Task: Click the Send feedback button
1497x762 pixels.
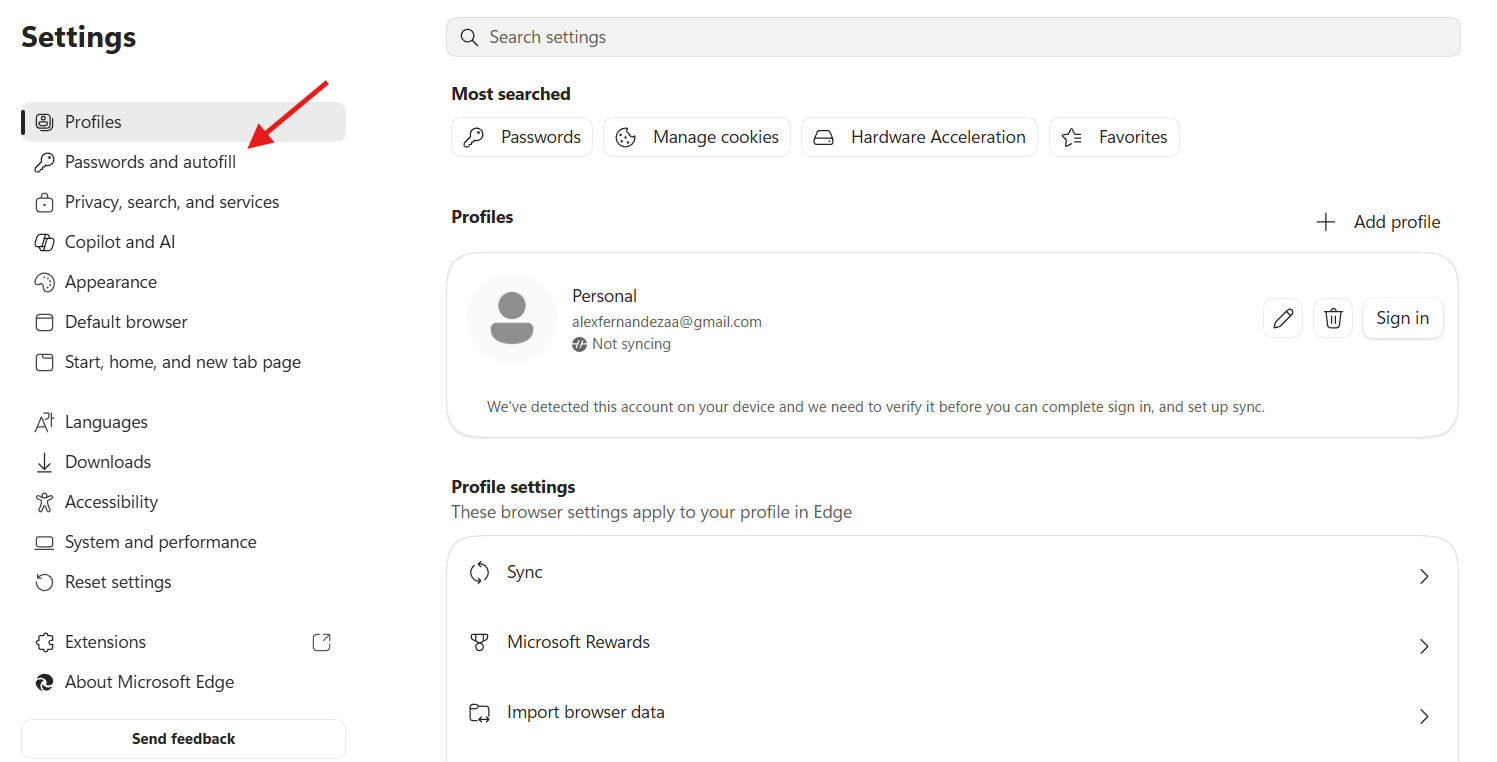Action: [184, 739]
